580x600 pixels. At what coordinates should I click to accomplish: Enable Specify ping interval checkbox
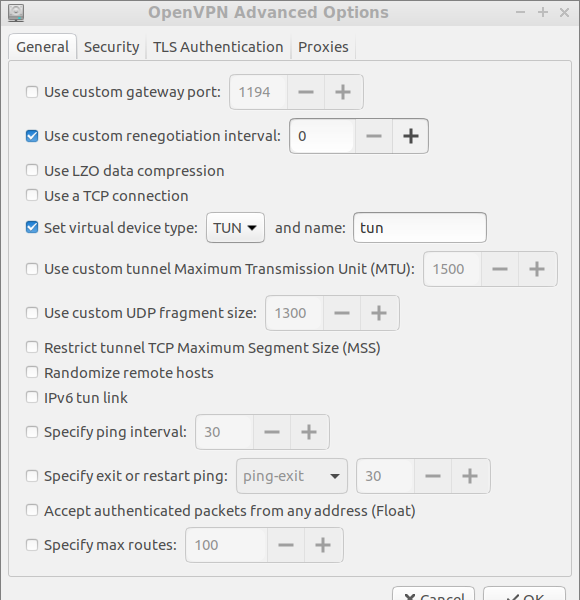[32, 432]
